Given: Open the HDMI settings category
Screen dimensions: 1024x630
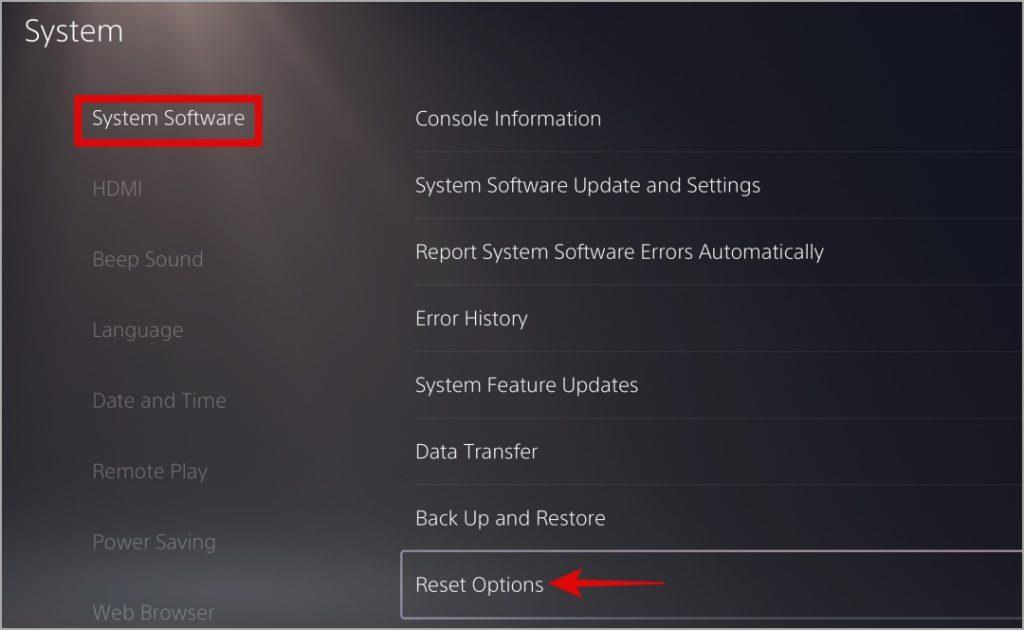Looking at the screenshot, I should point(117,189).
